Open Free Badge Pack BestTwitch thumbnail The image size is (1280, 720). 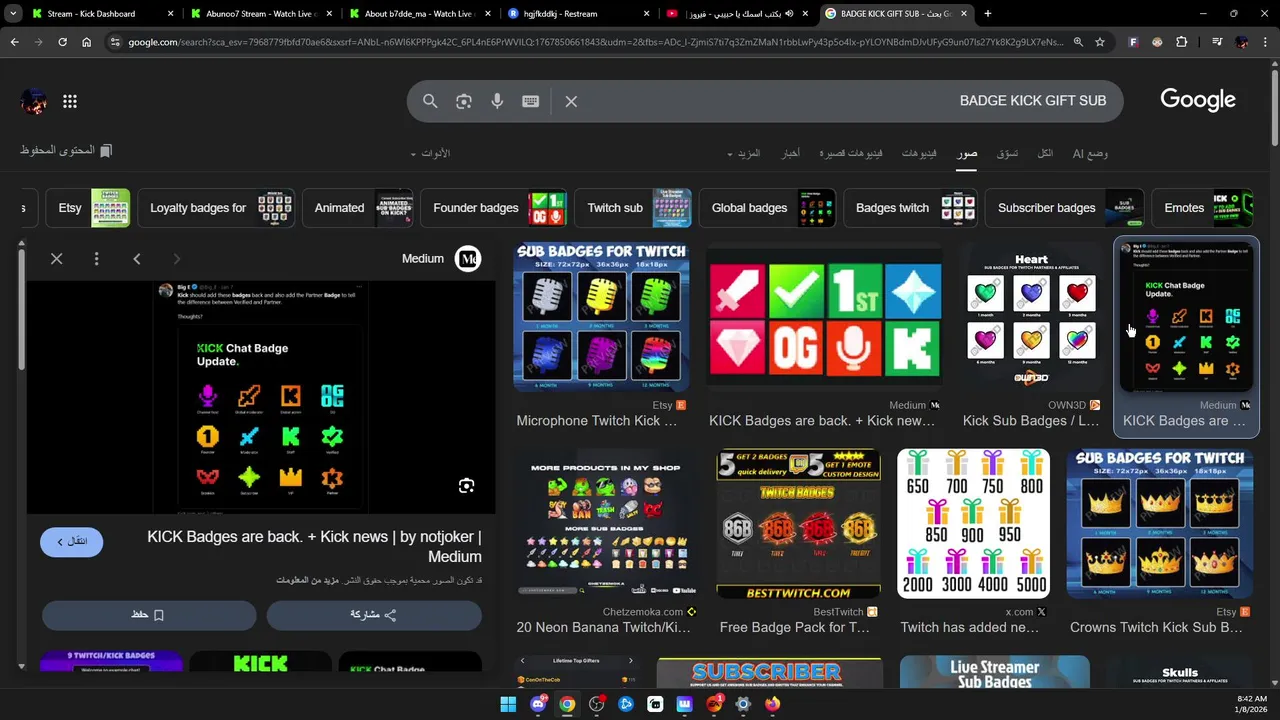799,524
